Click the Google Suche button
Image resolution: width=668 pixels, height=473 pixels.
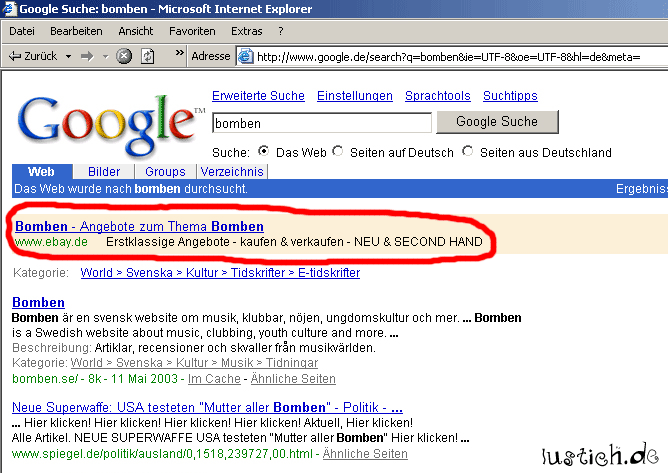pos(497,122)
